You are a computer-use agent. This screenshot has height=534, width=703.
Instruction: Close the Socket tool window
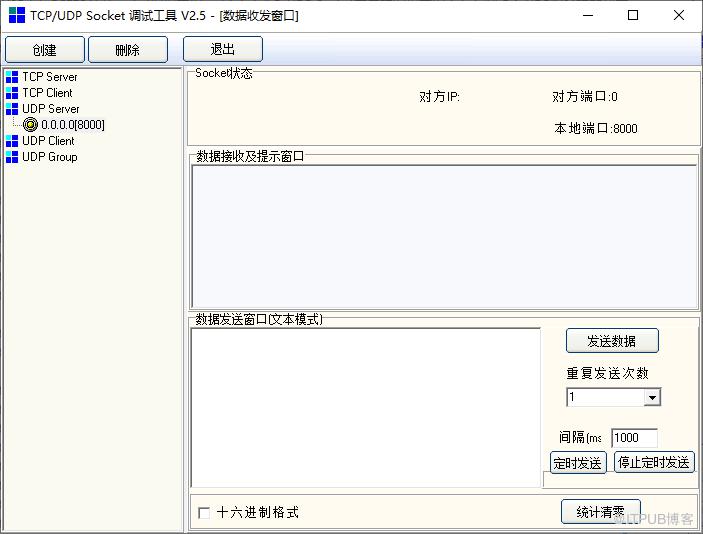679,15
